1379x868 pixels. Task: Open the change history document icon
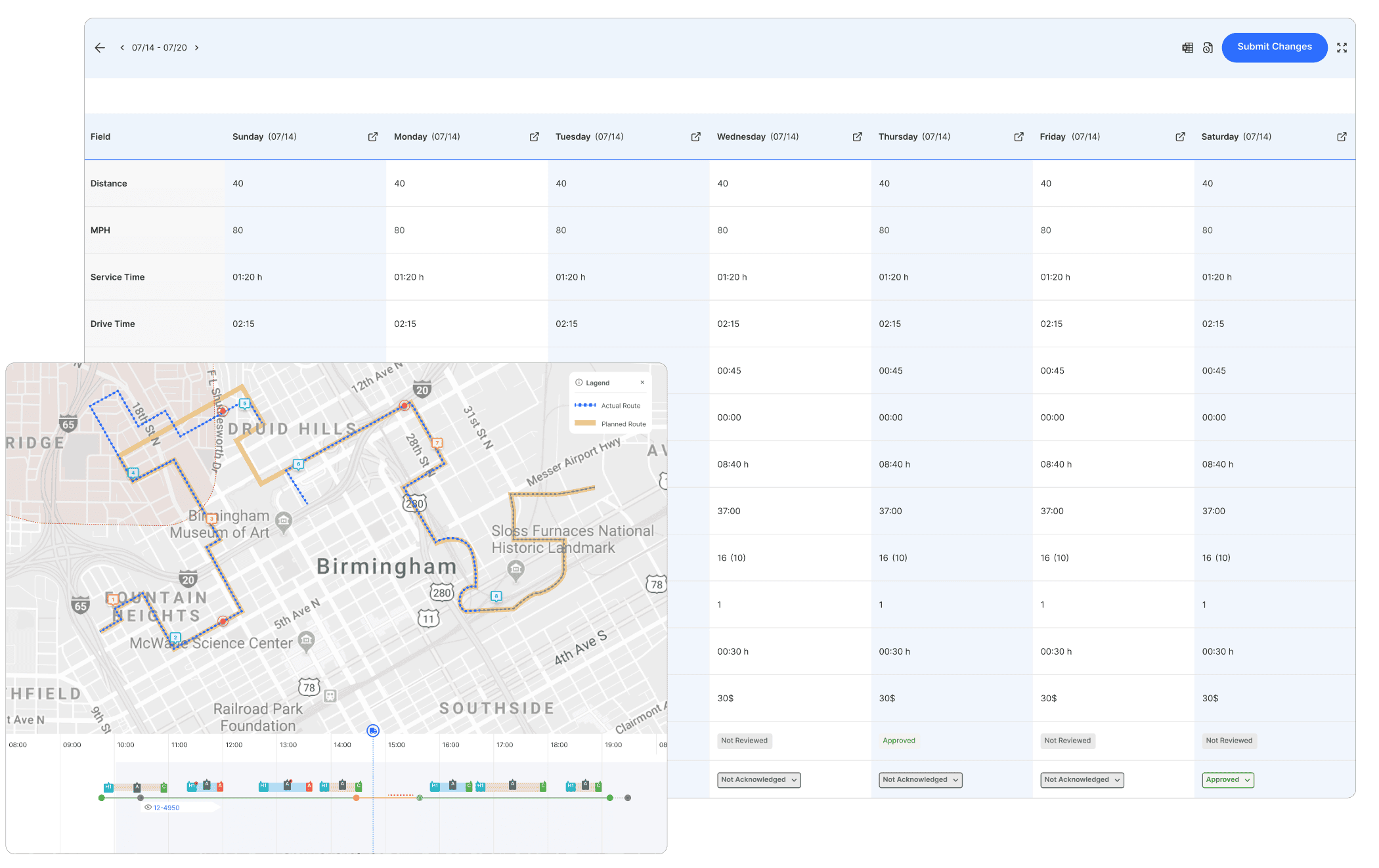1208,48
